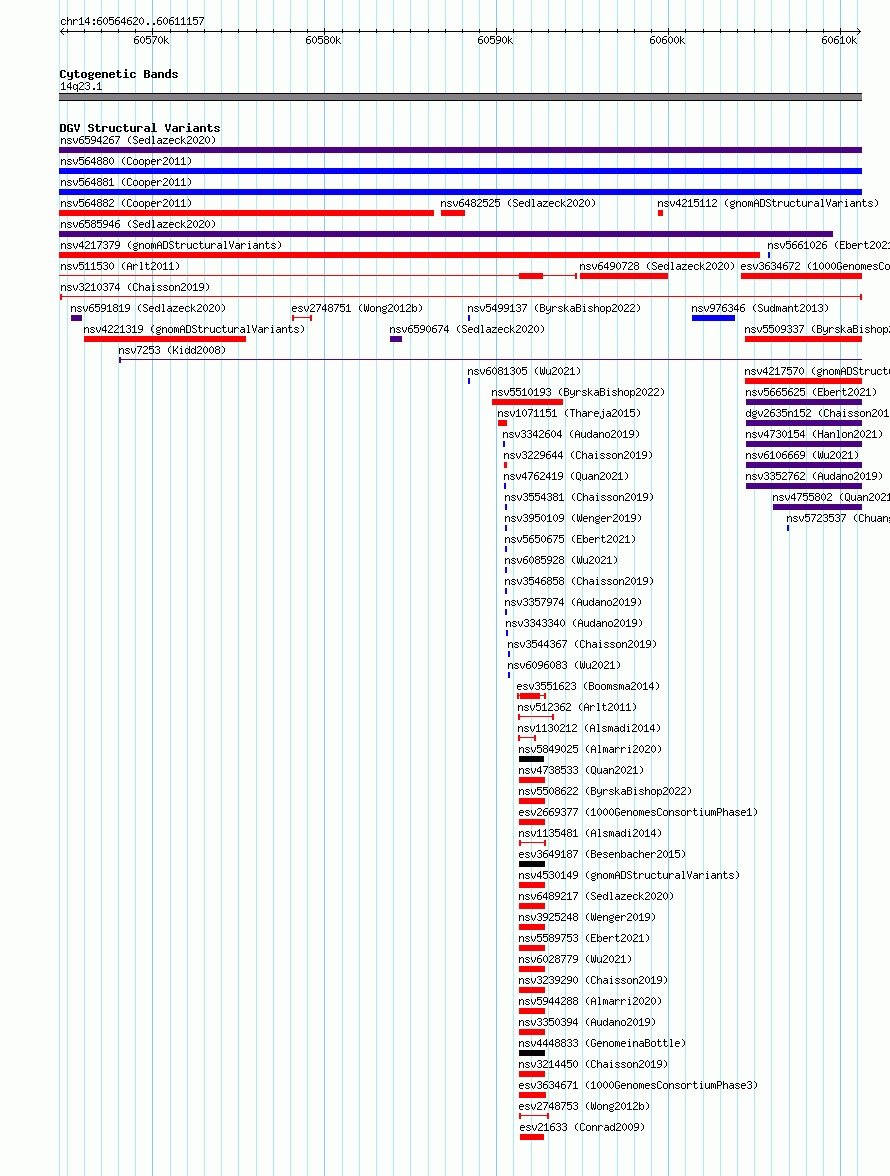The height and width of the screenshot is (1176, 890).
Task: Open nsv3210374 (Chaisson2019) entry
Action: (135, 287)
